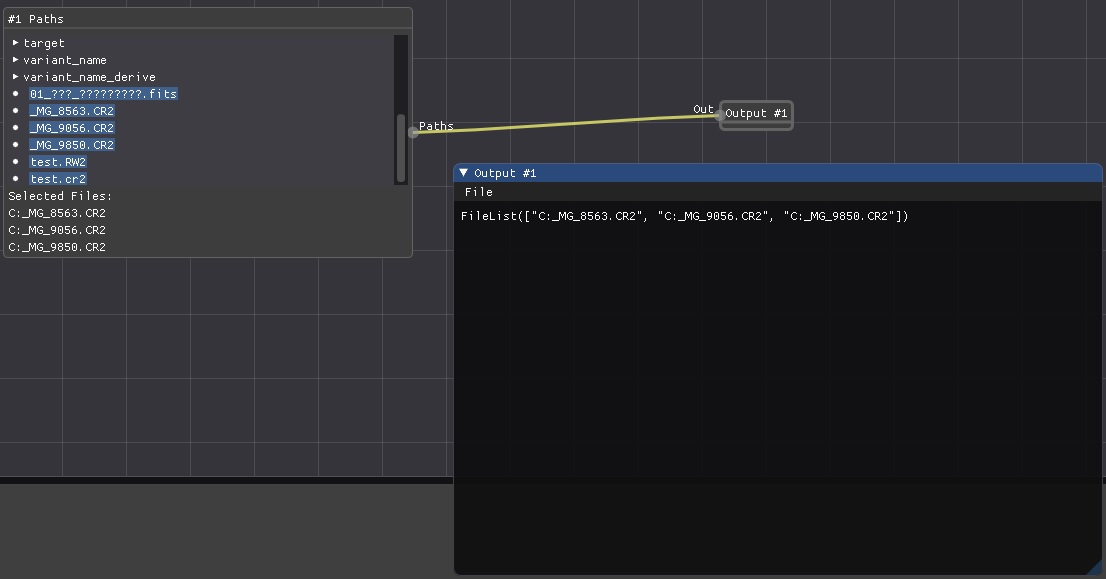Click the Out pin label

(703, 109)
